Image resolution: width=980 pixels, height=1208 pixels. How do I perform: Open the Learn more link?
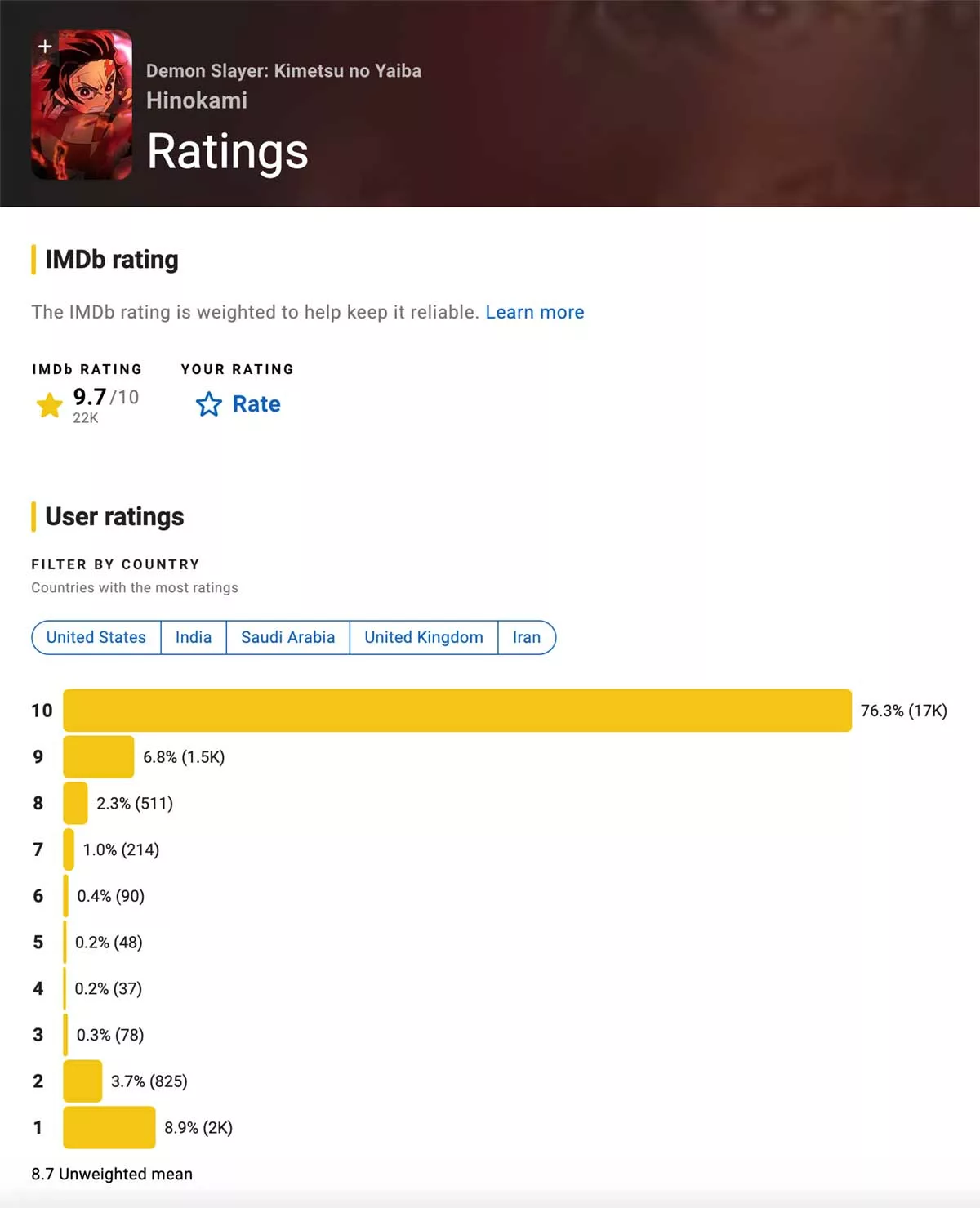pyautogui.click(x=535, y=312)
